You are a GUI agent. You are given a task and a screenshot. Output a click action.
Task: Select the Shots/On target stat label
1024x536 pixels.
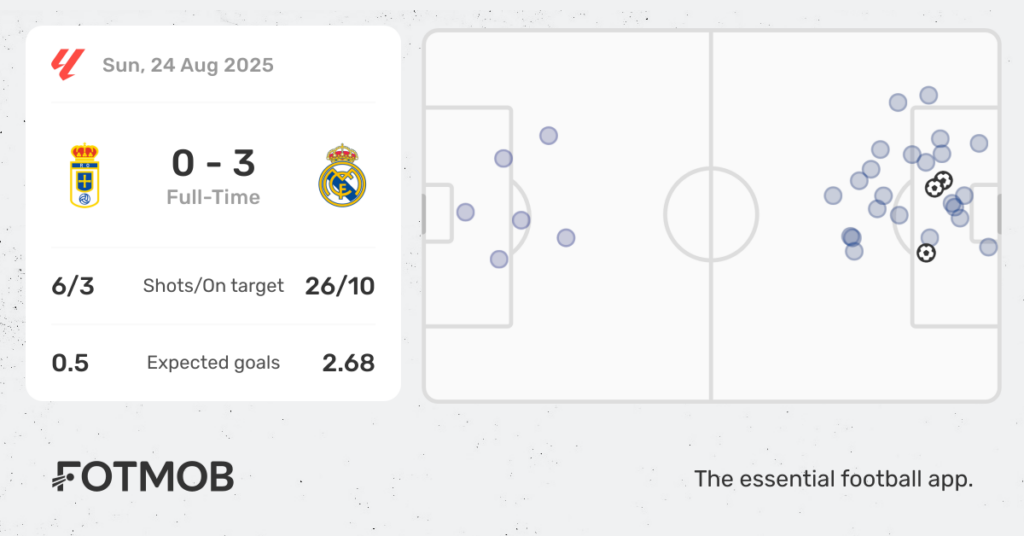click(x=214, y=286)
